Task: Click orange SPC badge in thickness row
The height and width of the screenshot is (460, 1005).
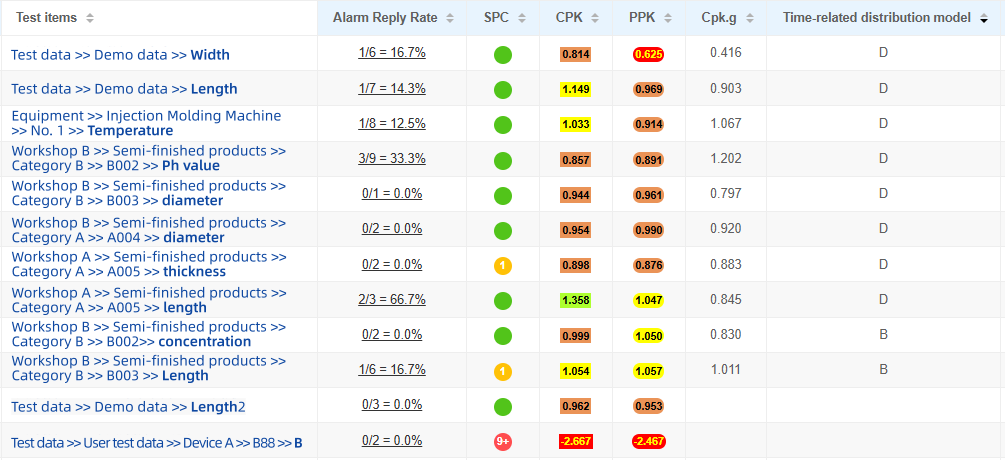Action: point(503,265)
